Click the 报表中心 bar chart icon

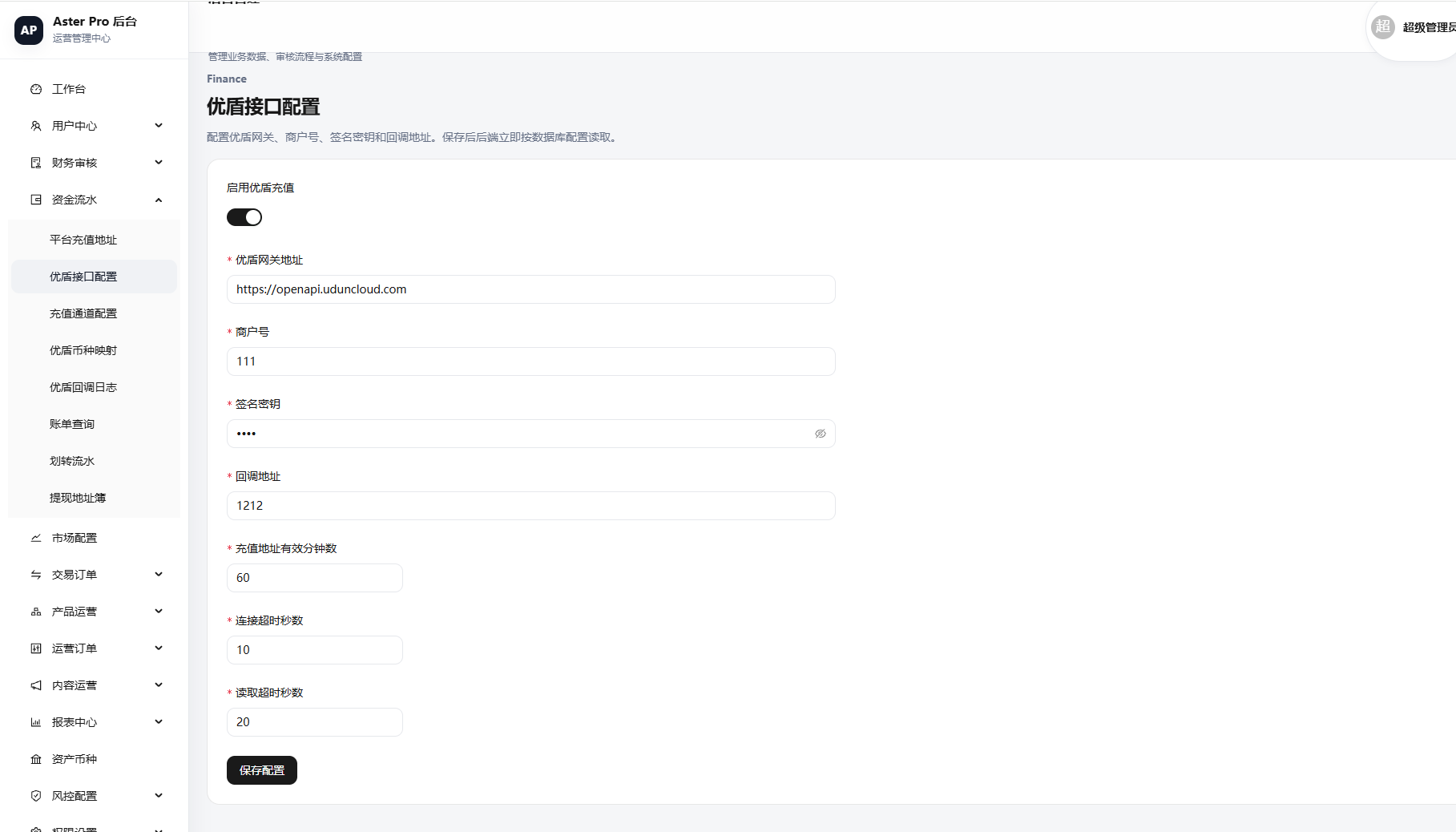36,722
